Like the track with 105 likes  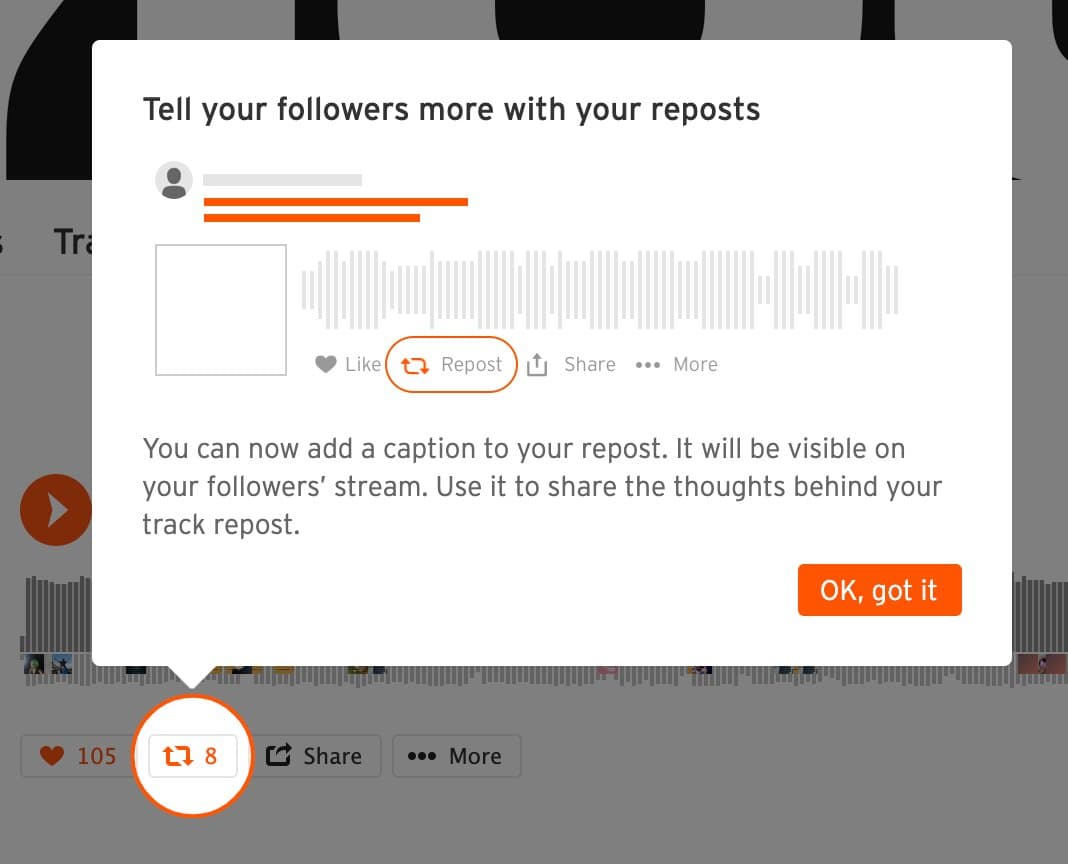[76, 756]
